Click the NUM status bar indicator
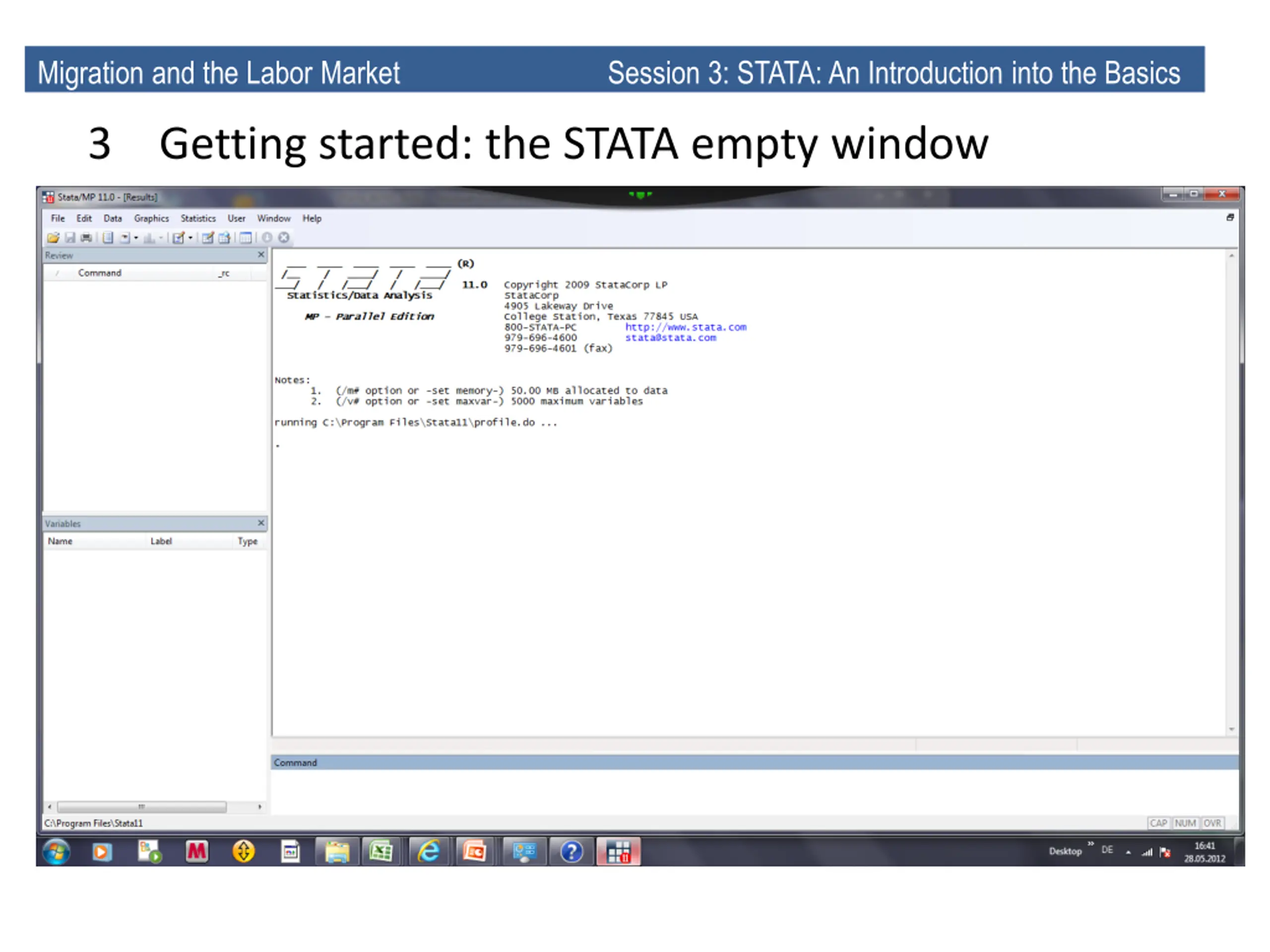 (1185, 823)
